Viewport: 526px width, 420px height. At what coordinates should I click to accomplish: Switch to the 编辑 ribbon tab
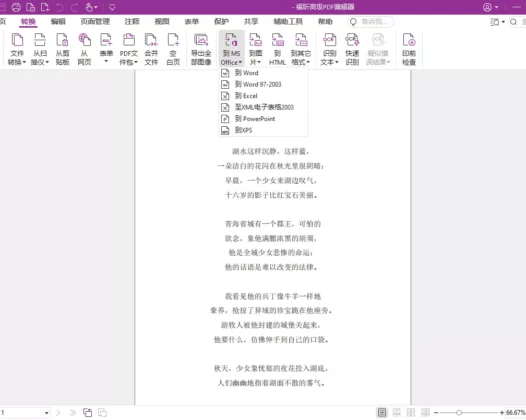58,22
